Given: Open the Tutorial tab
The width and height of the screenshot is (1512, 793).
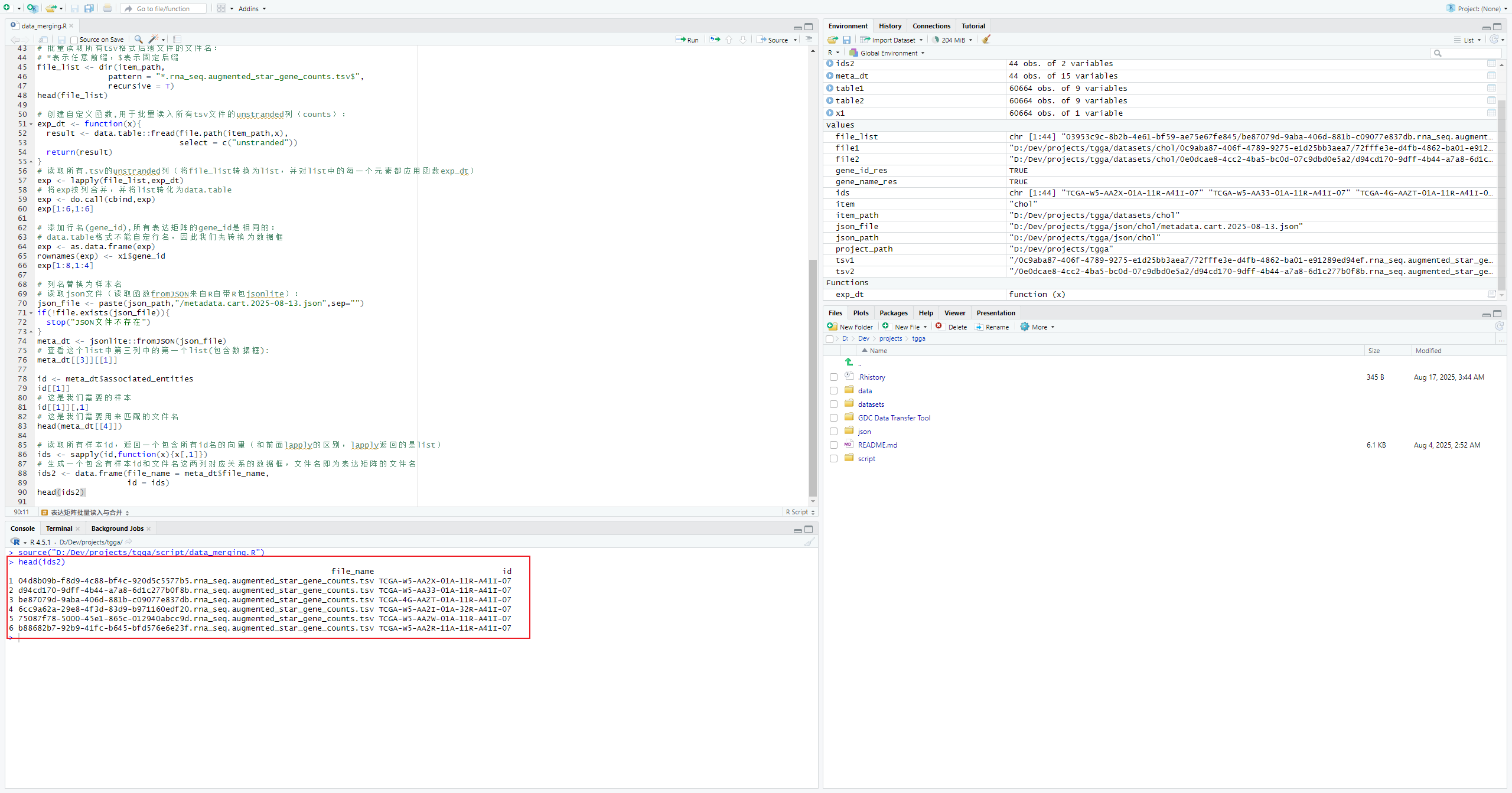Looking at the screenshot, I should click(x=973, y=26).
